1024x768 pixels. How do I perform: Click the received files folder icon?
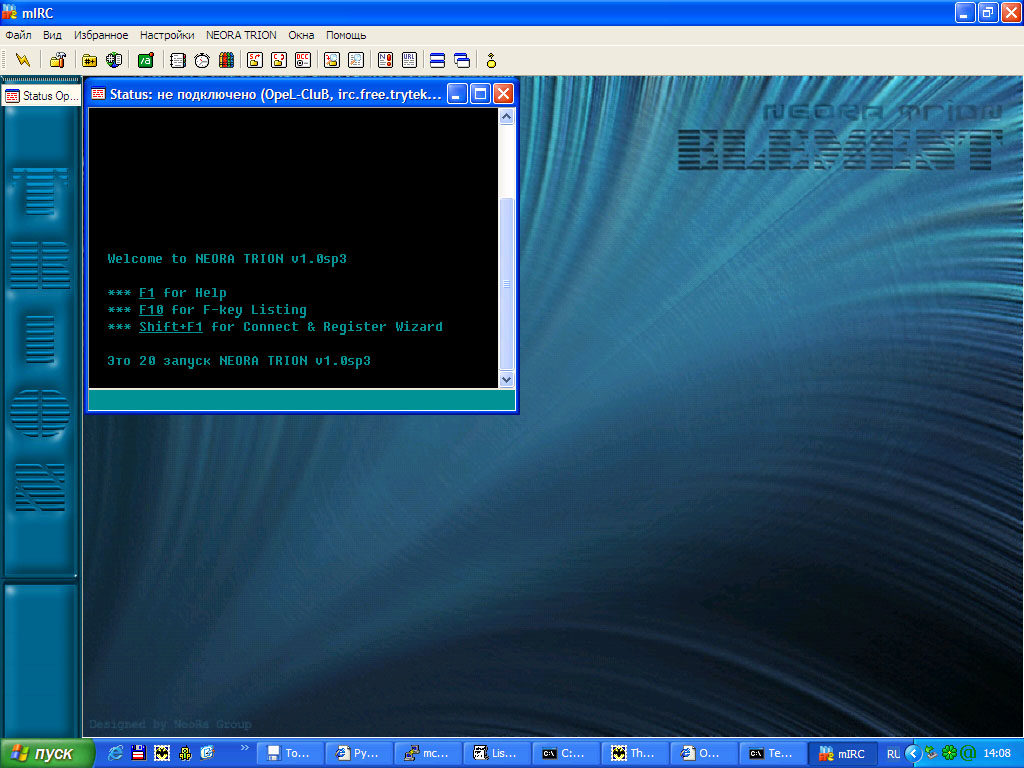[332, 61]
